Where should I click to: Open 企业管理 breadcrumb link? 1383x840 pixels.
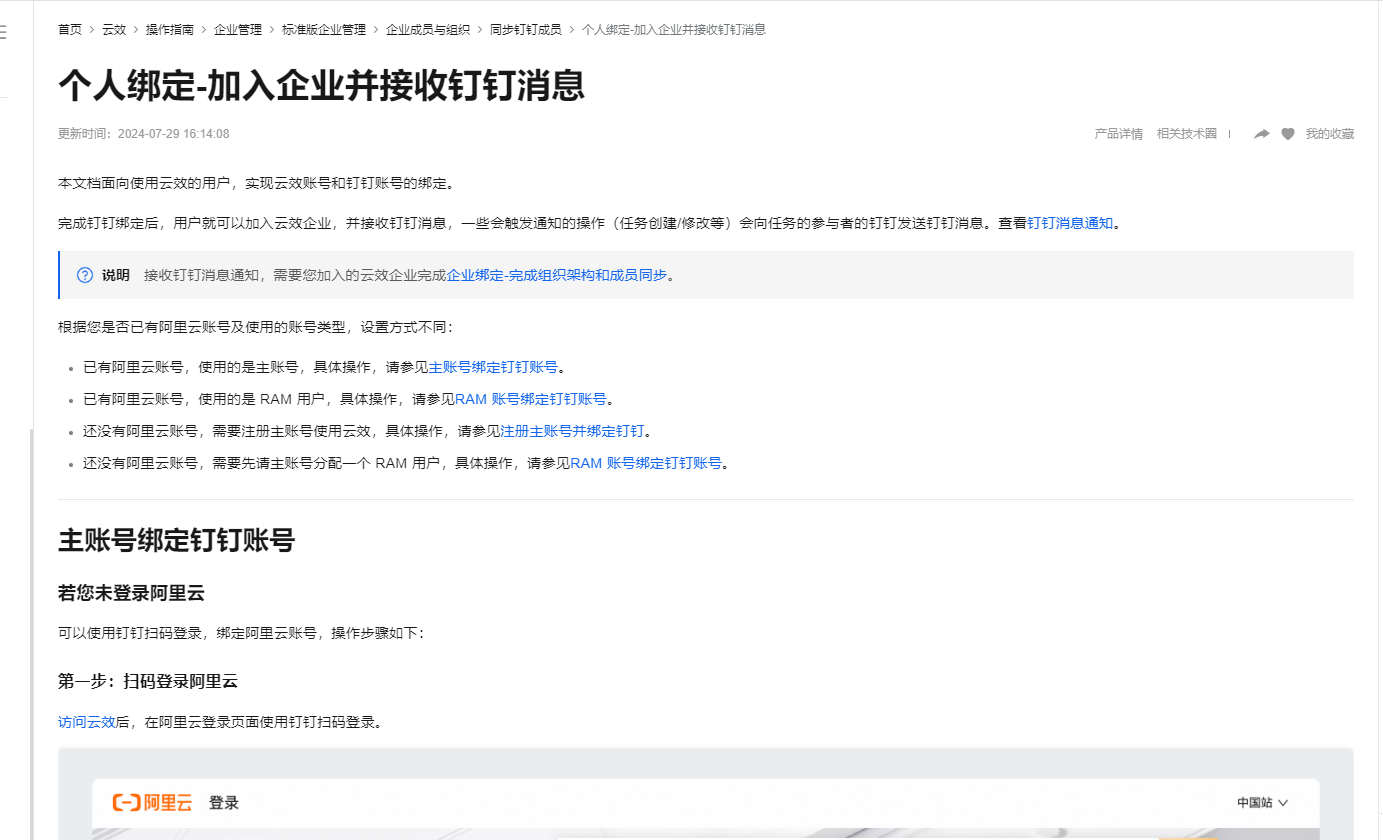tap(238, 29)
